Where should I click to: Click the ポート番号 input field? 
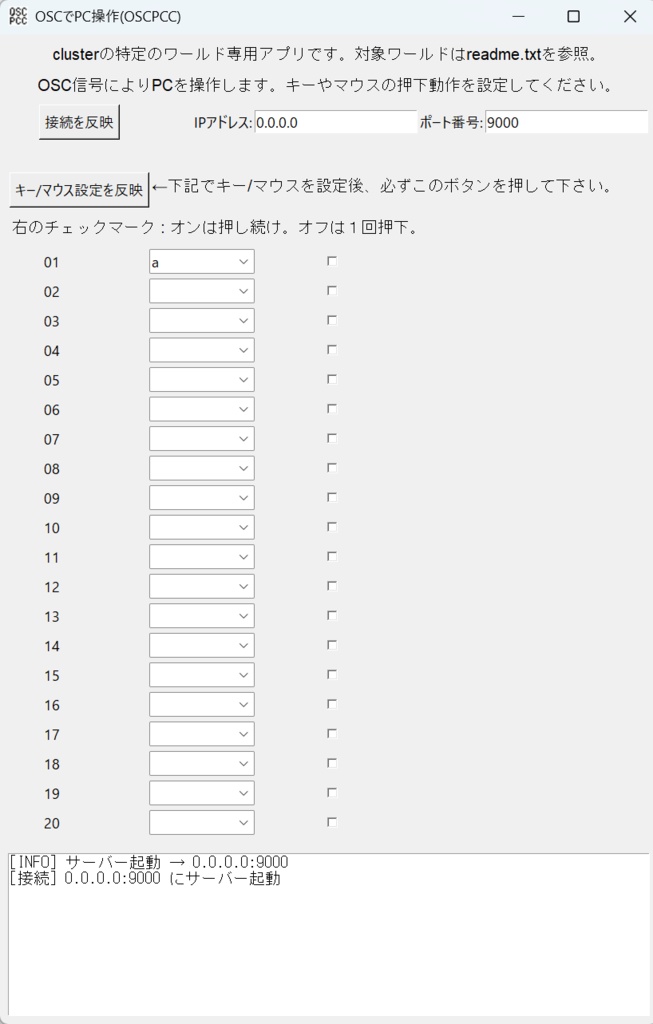coord(566,122)
